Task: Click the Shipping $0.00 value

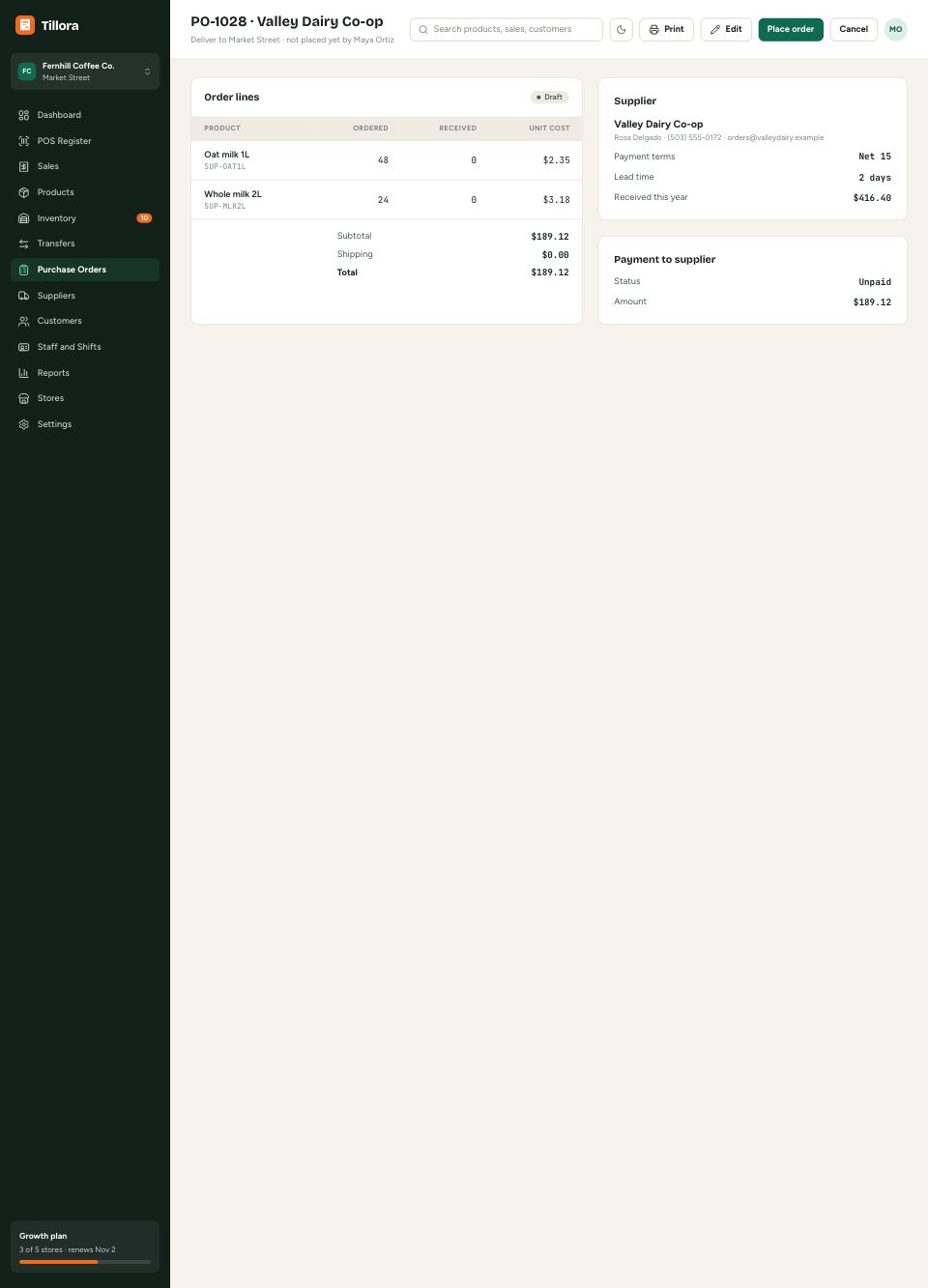Action: tap(555, 255)
